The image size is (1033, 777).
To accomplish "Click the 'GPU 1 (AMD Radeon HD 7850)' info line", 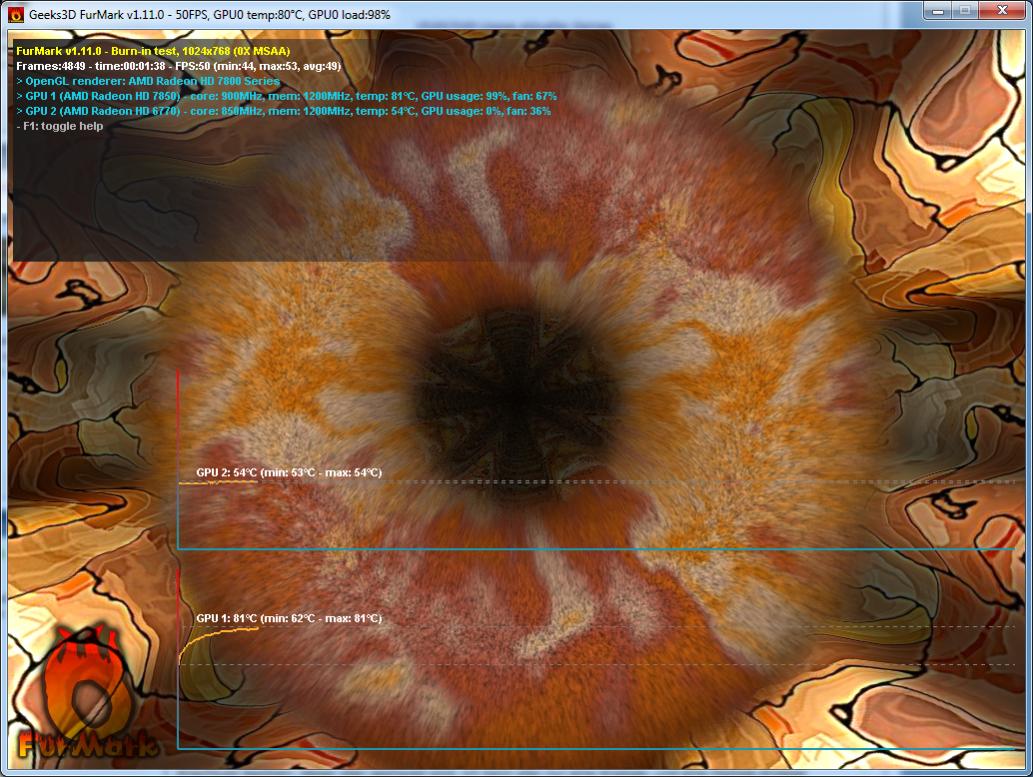I will point(287,96).
